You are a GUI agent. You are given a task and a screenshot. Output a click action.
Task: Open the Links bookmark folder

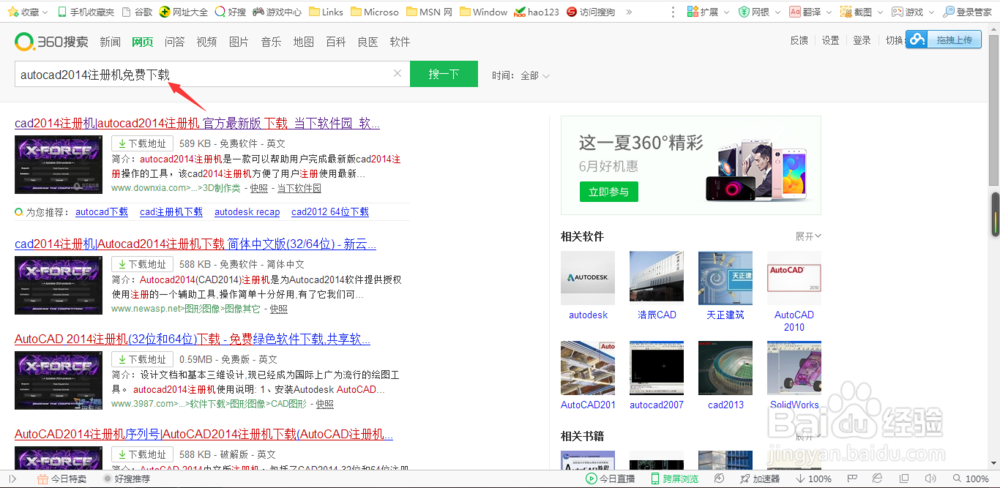(x=326, y=12)
